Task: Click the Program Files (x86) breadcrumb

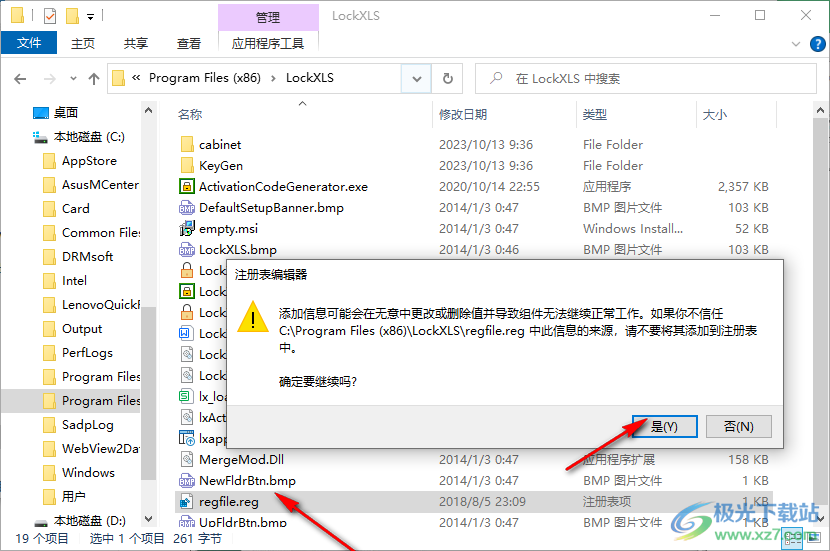Action: coord(205,78)
